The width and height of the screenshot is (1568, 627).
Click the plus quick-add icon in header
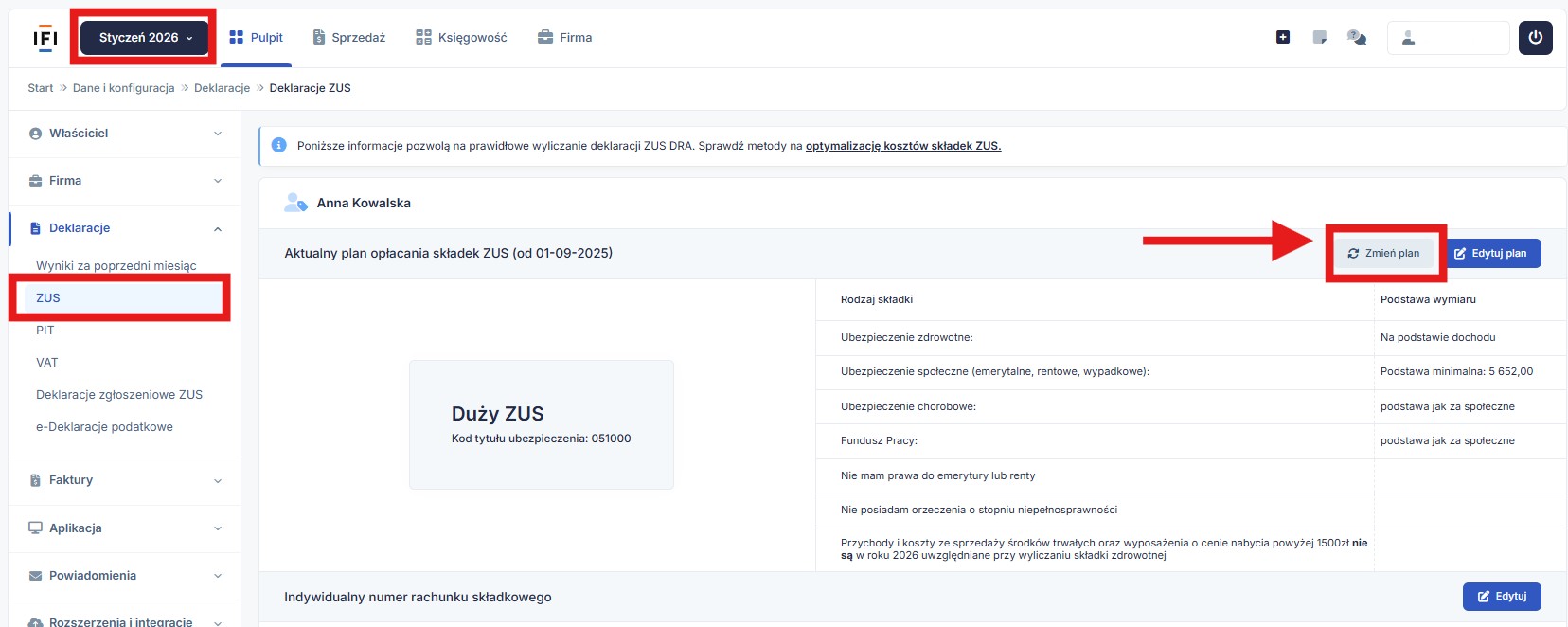1283,37
